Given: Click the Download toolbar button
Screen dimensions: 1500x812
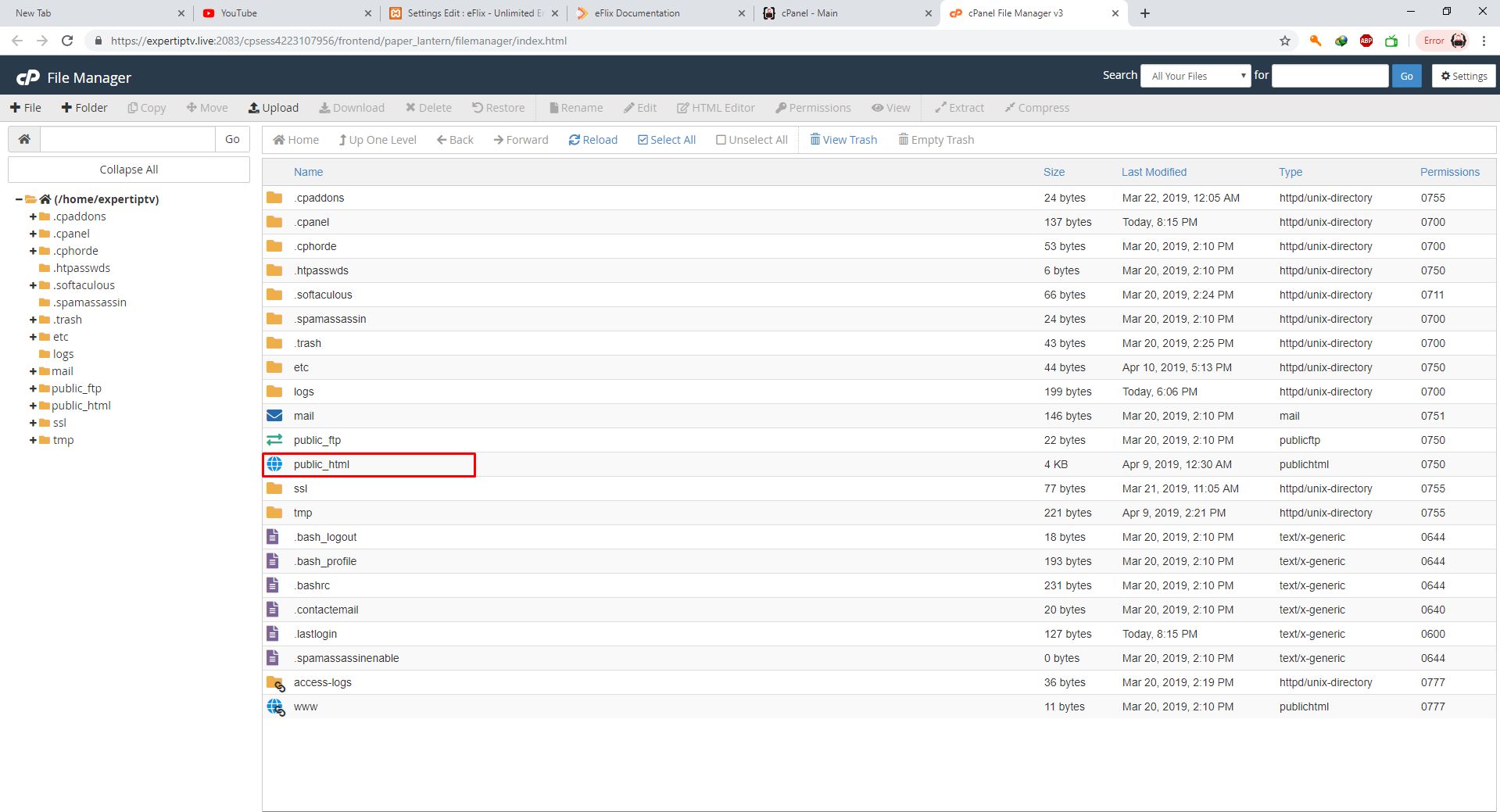Looking at the screenshot, I should pos(352,108).
